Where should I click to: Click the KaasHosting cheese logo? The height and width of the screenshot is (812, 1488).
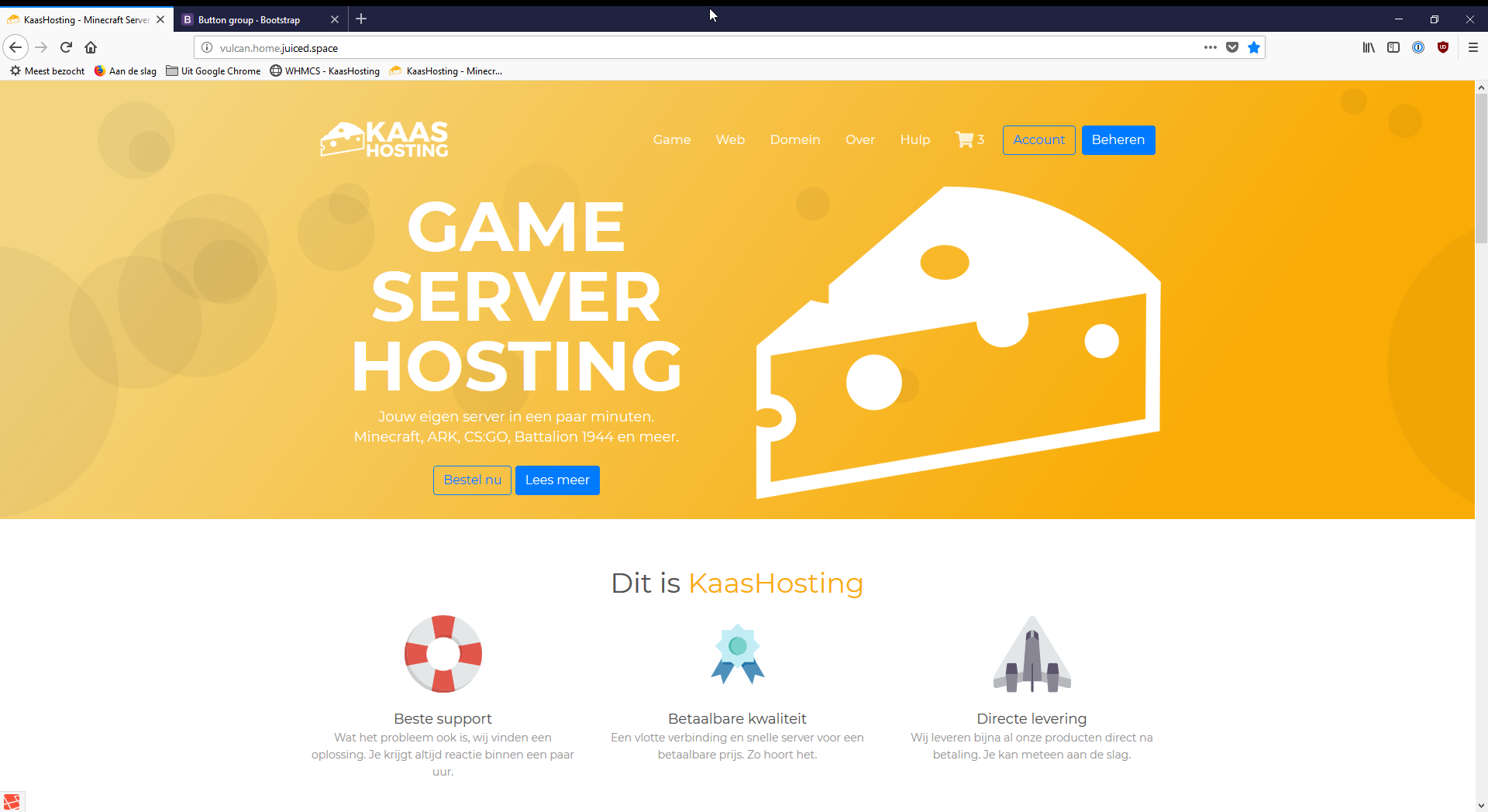pyautogui.click(x=384, y=139)
